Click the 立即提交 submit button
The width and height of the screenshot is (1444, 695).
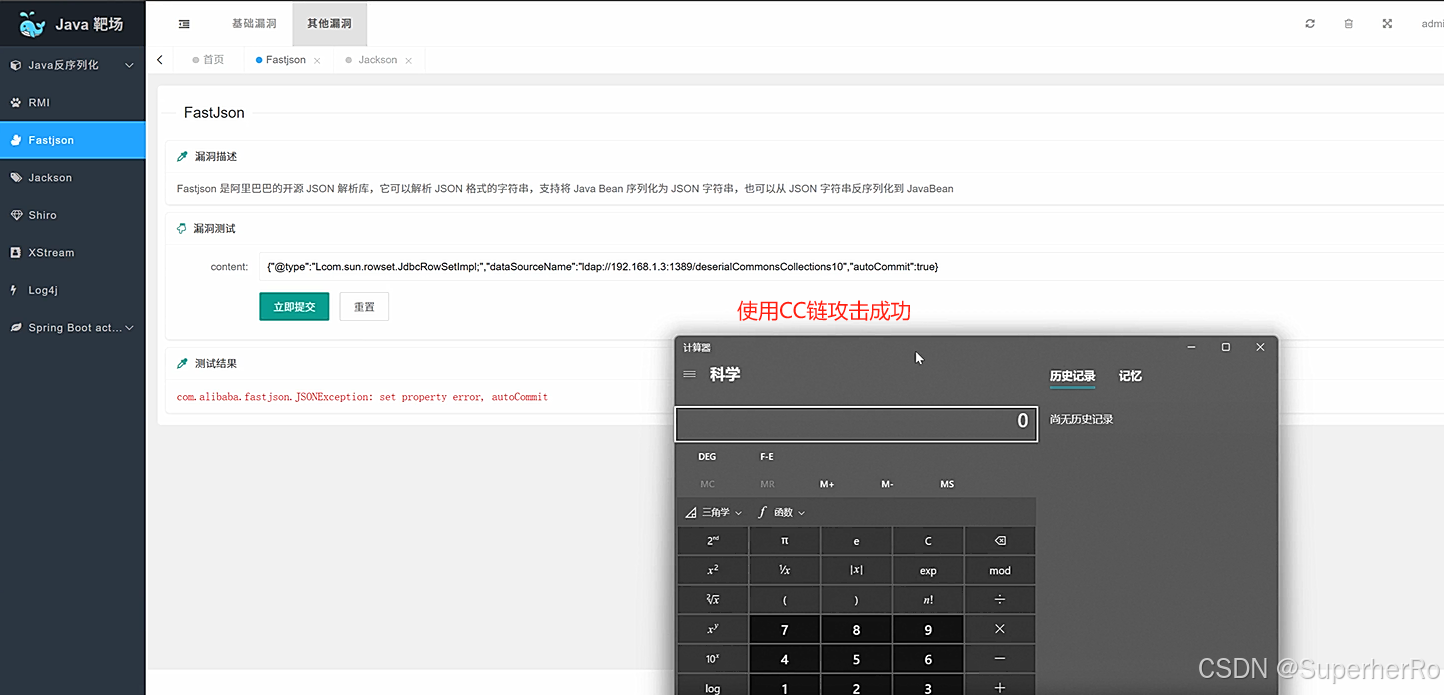[x=294, y=307]
